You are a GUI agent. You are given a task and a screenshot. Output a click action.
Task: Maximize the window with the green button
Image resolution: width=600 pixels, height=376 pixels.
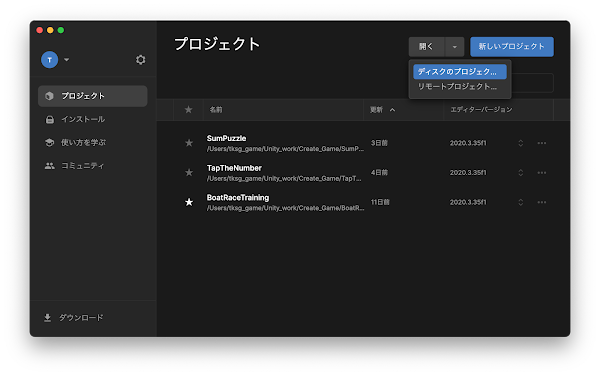(61, 30)
